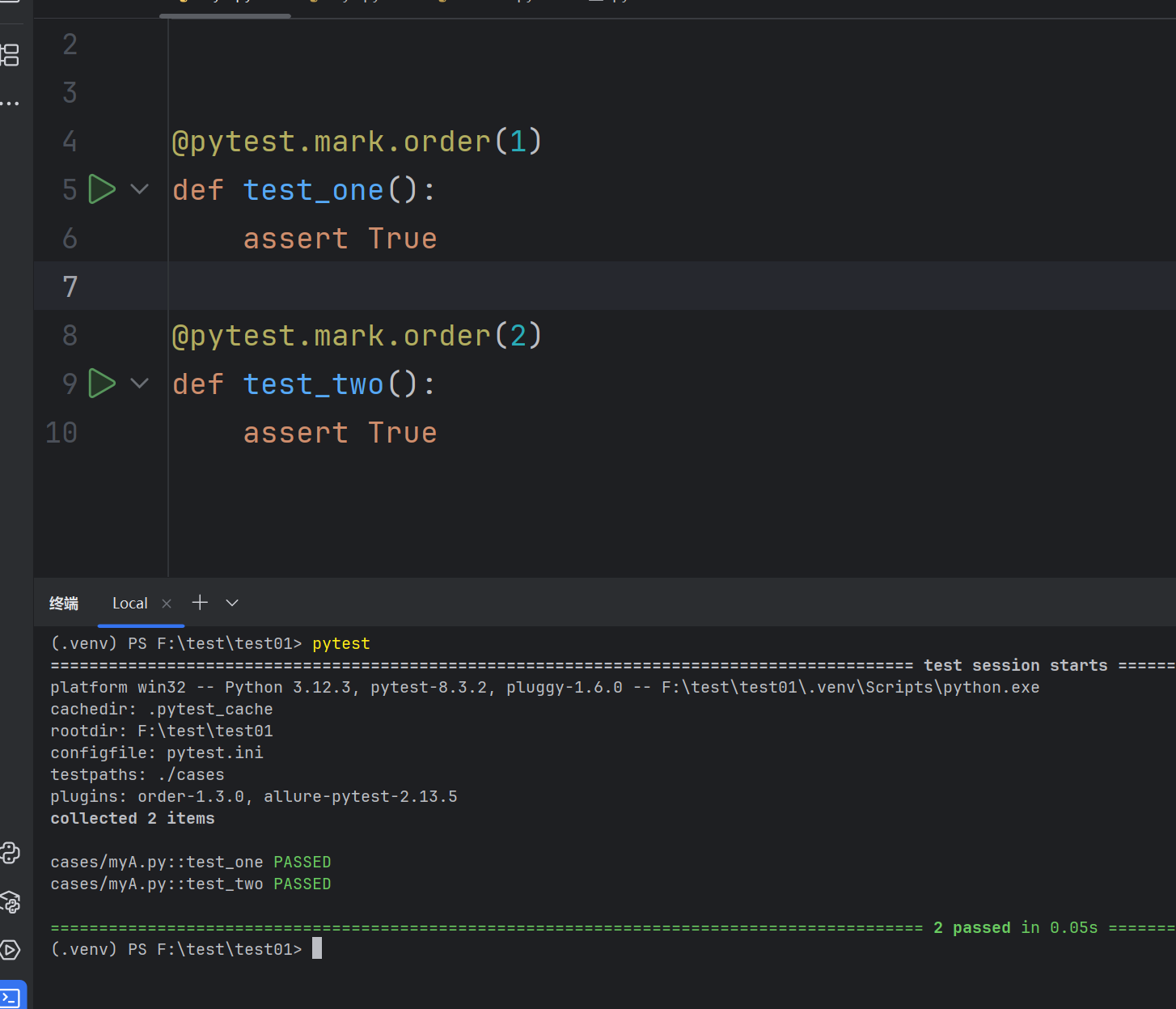
Task: Click the @pytest.mark.order(1) decorator
Action: point(357,142)
